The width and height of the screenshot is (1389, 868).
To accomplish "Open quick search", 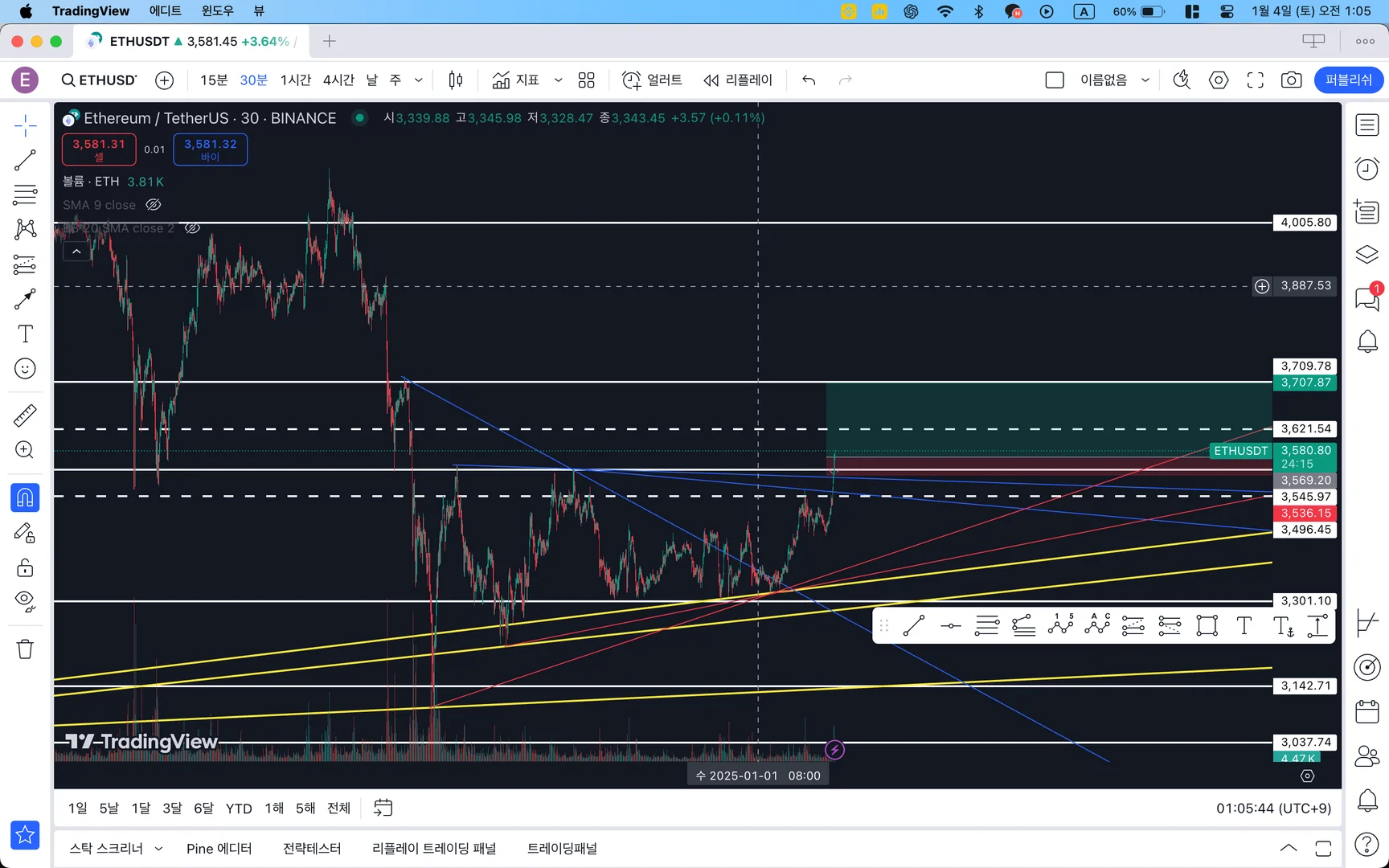I will click(1182, 80).
